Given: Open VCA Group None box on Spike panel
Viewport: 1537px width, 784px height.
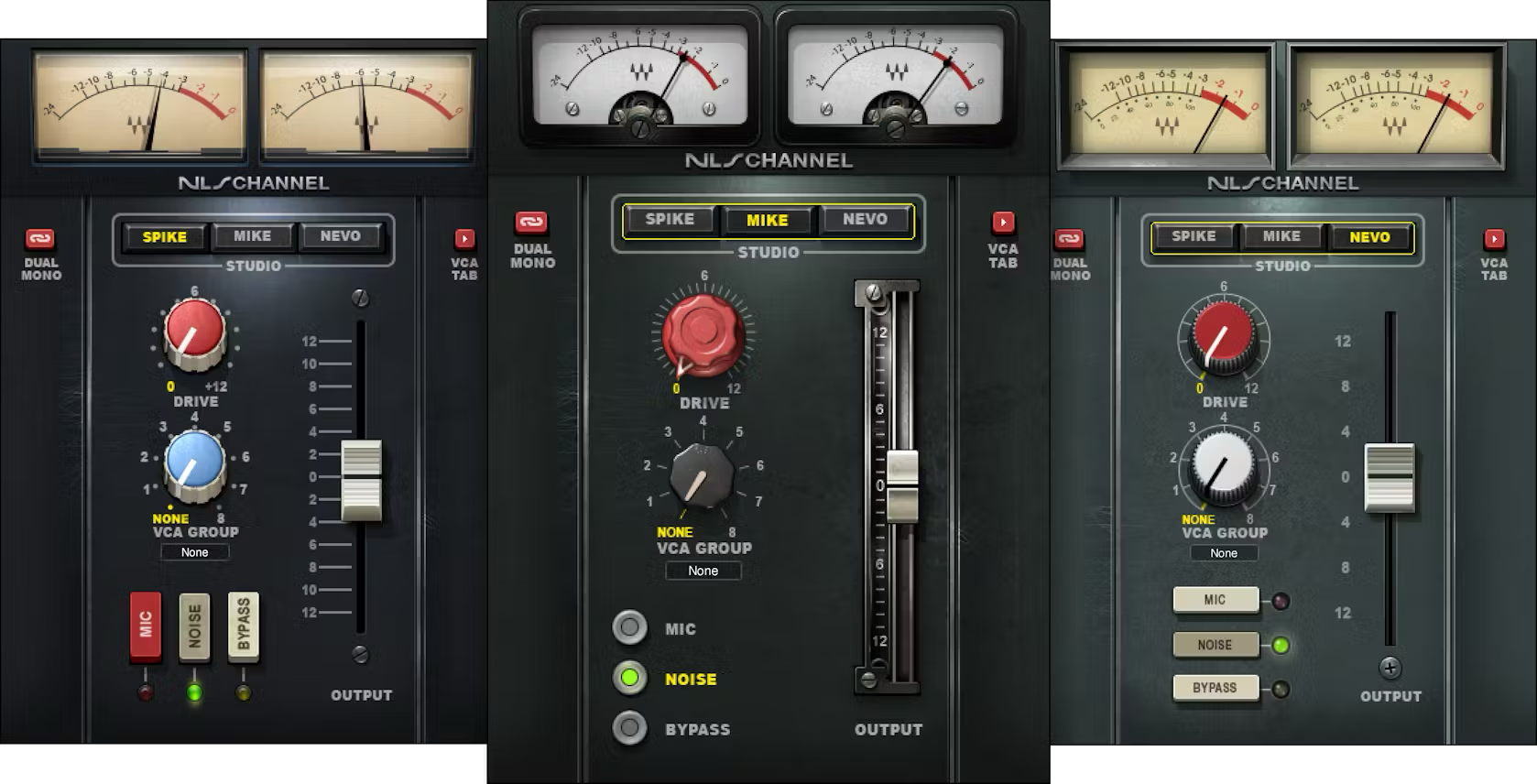Looking at the screenshot, I should (x=194, y=552).
